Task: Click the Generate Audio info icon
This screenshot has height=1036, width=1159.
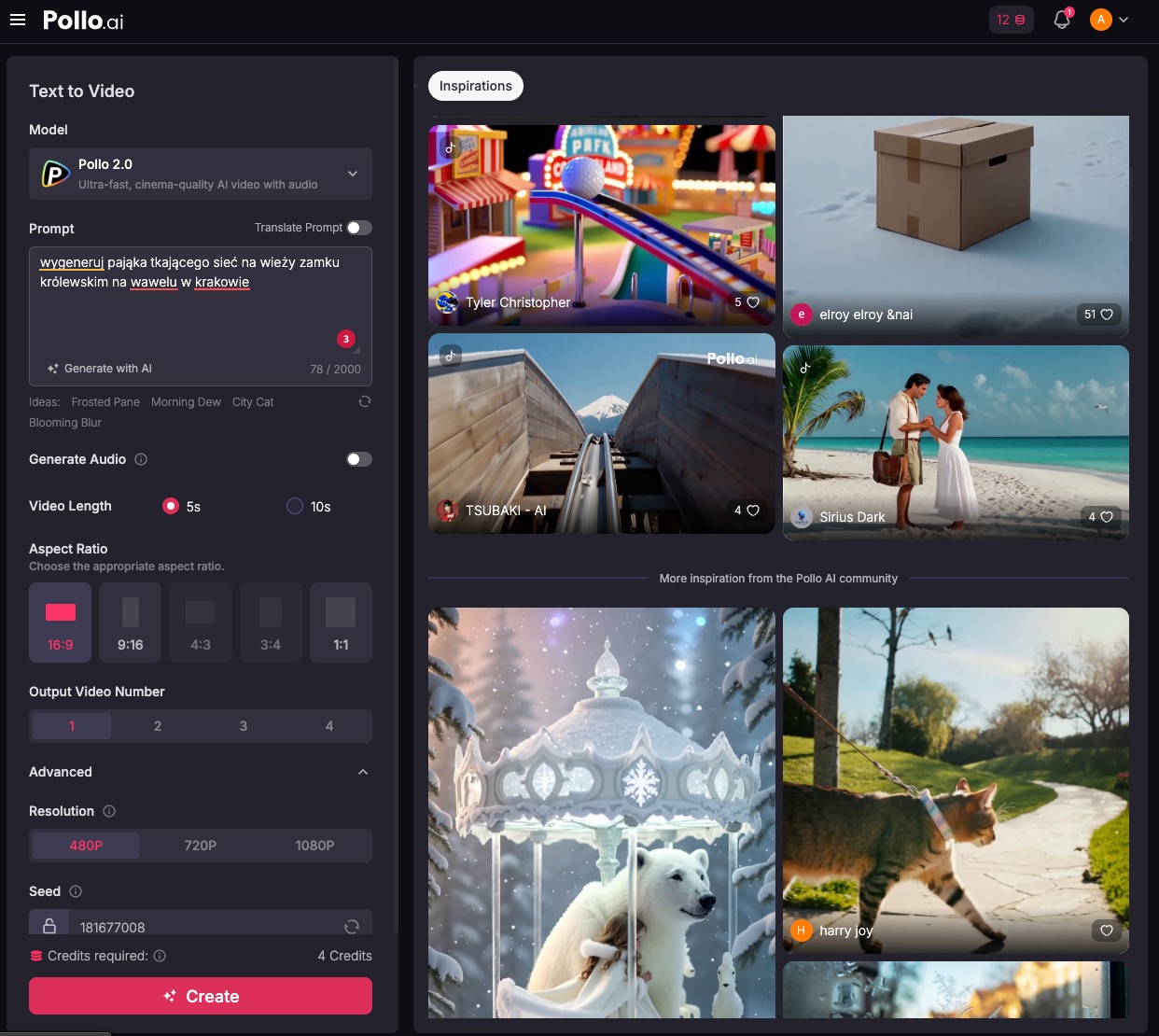Action: click(141, 459)
